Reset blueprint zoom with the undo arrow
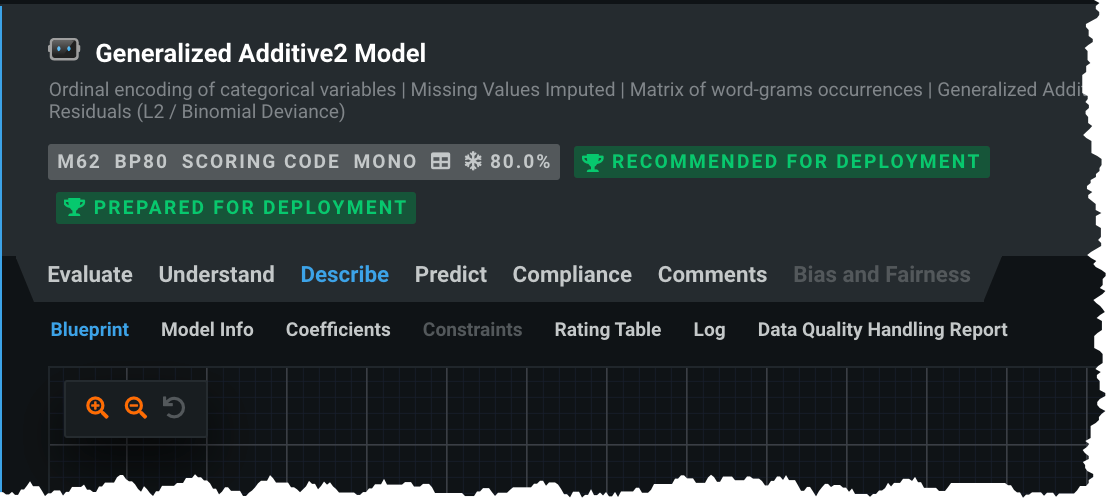The height and width of the screenshot is (498, 1106). [174, 407]
